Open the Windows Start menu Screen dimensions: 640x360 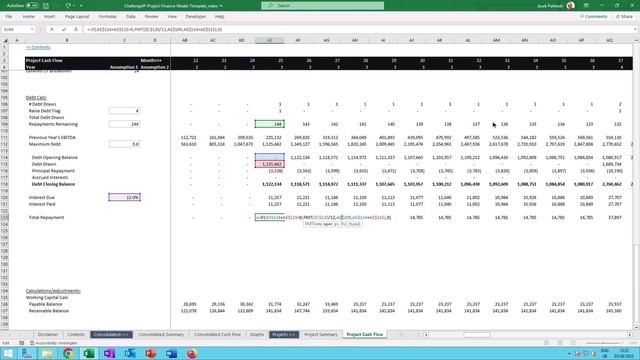[x=7, y=353]
